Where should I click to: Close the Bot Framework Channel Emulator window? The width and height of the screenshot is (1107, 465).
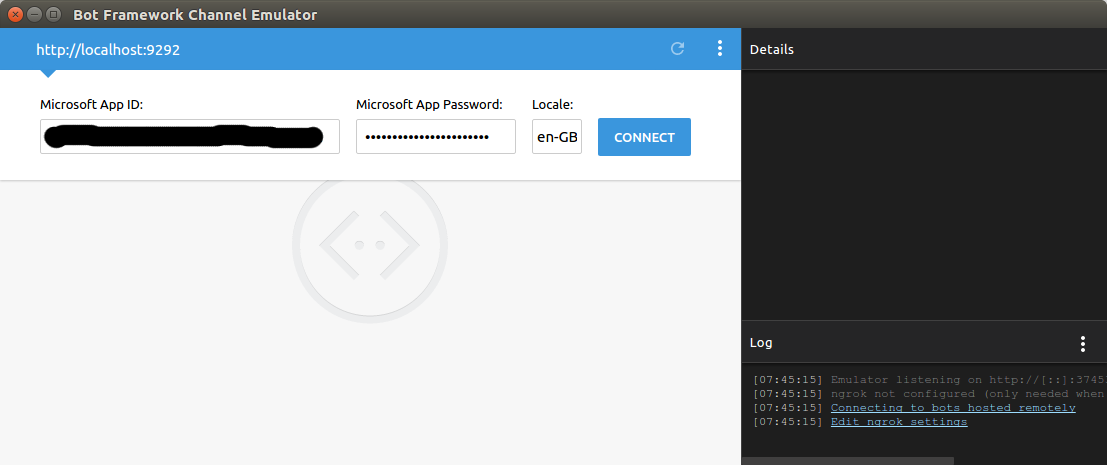coord(15,14)
